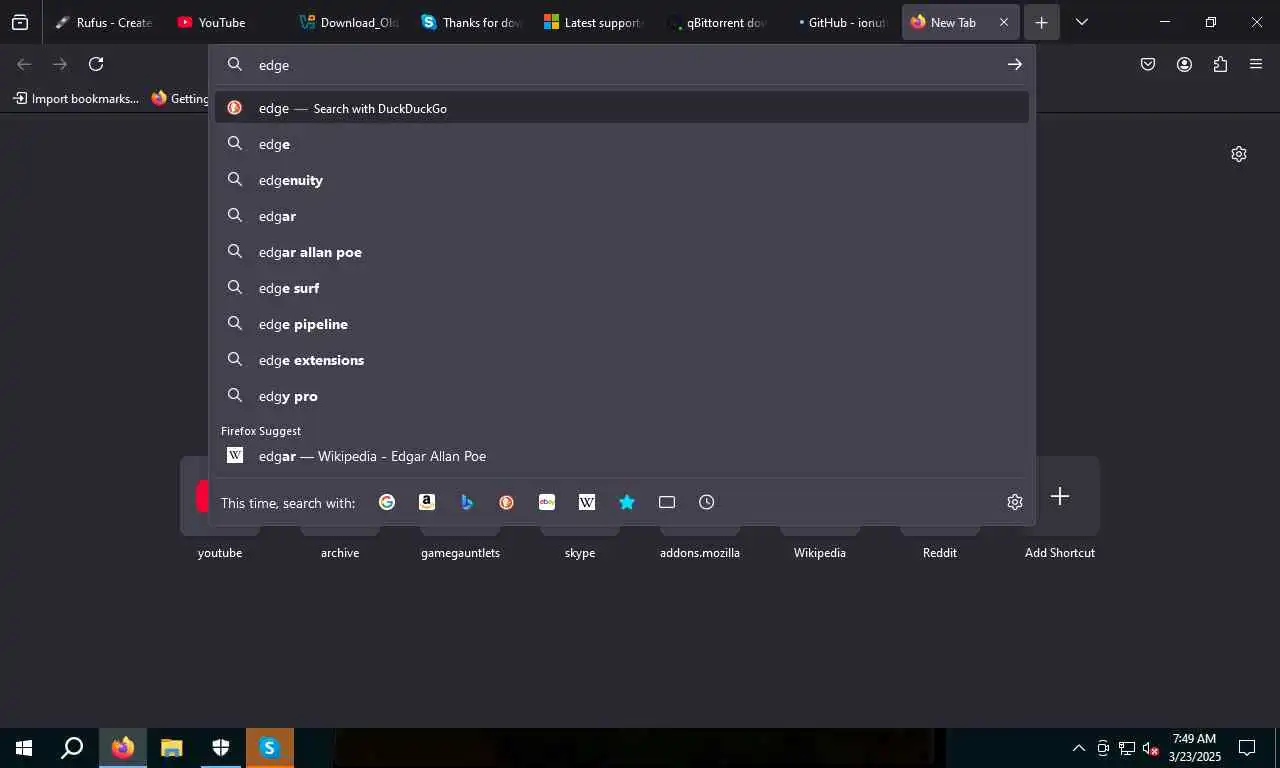Switch to the qBittorrent download tab
1280x768 pixels.
[715, 22]
